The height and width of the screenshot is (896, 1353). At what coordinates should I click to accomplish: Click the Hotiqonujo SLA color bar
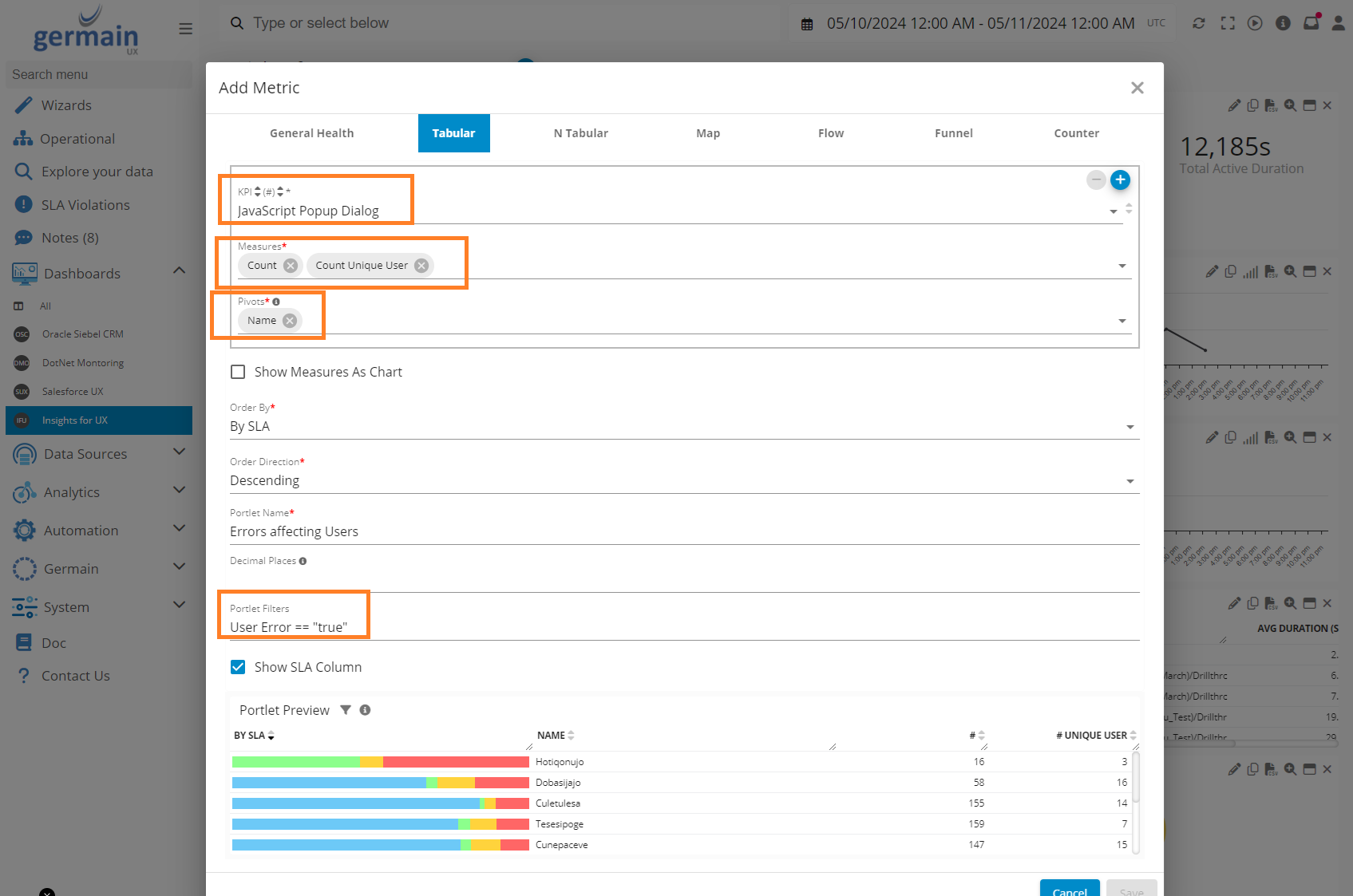380,762
